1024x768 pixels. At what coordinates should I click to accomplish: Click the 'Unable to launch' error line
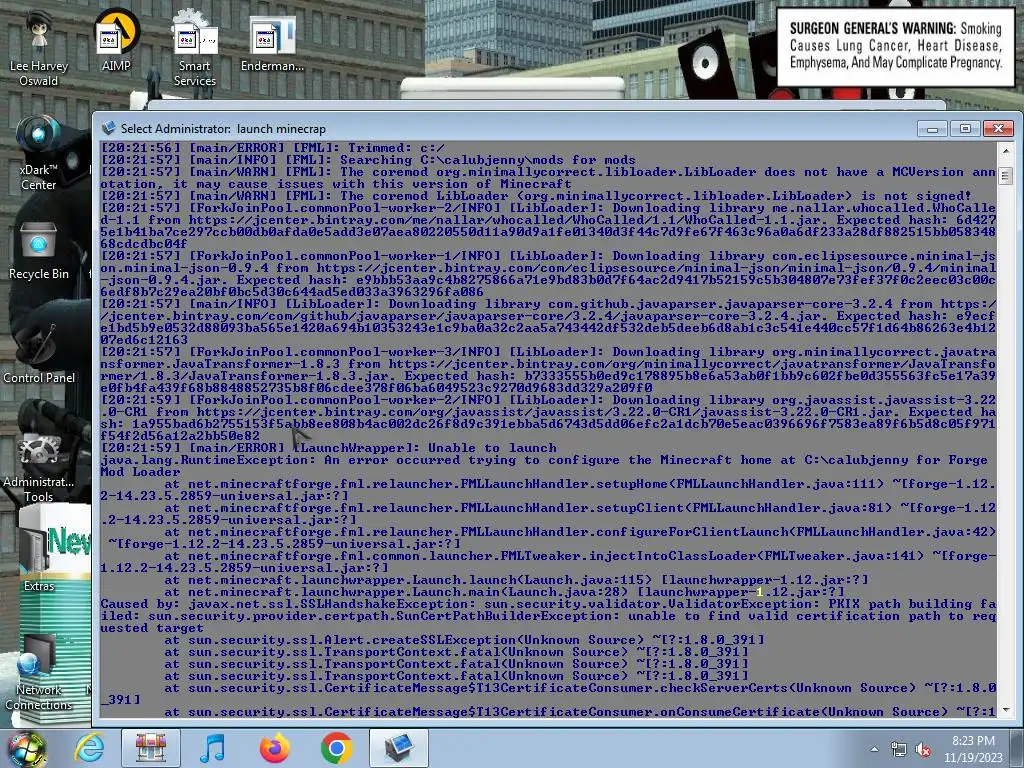coord(328,448)
